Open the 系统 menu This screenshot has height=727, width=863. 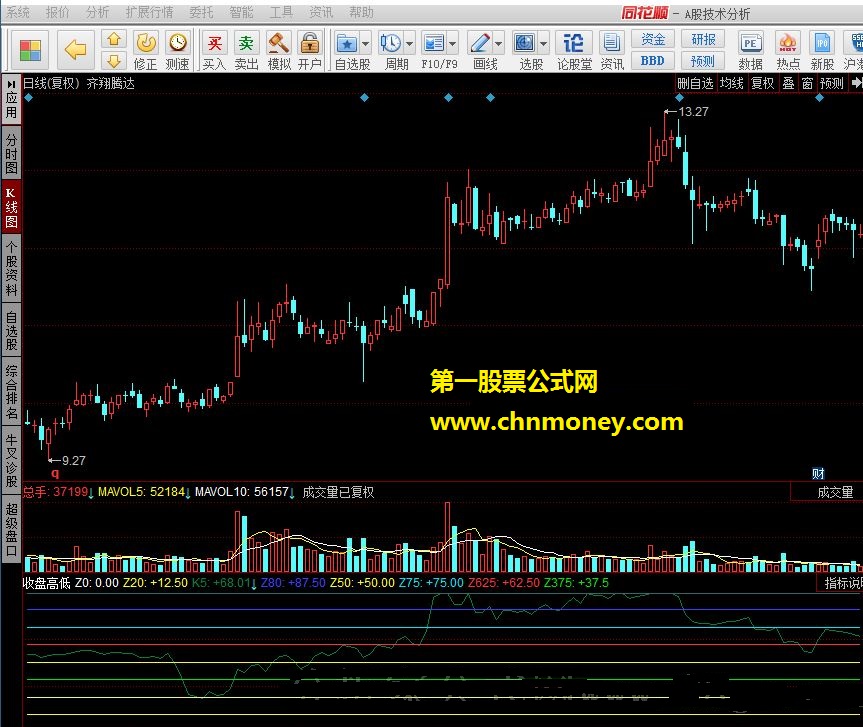click(x=18, y=12)
